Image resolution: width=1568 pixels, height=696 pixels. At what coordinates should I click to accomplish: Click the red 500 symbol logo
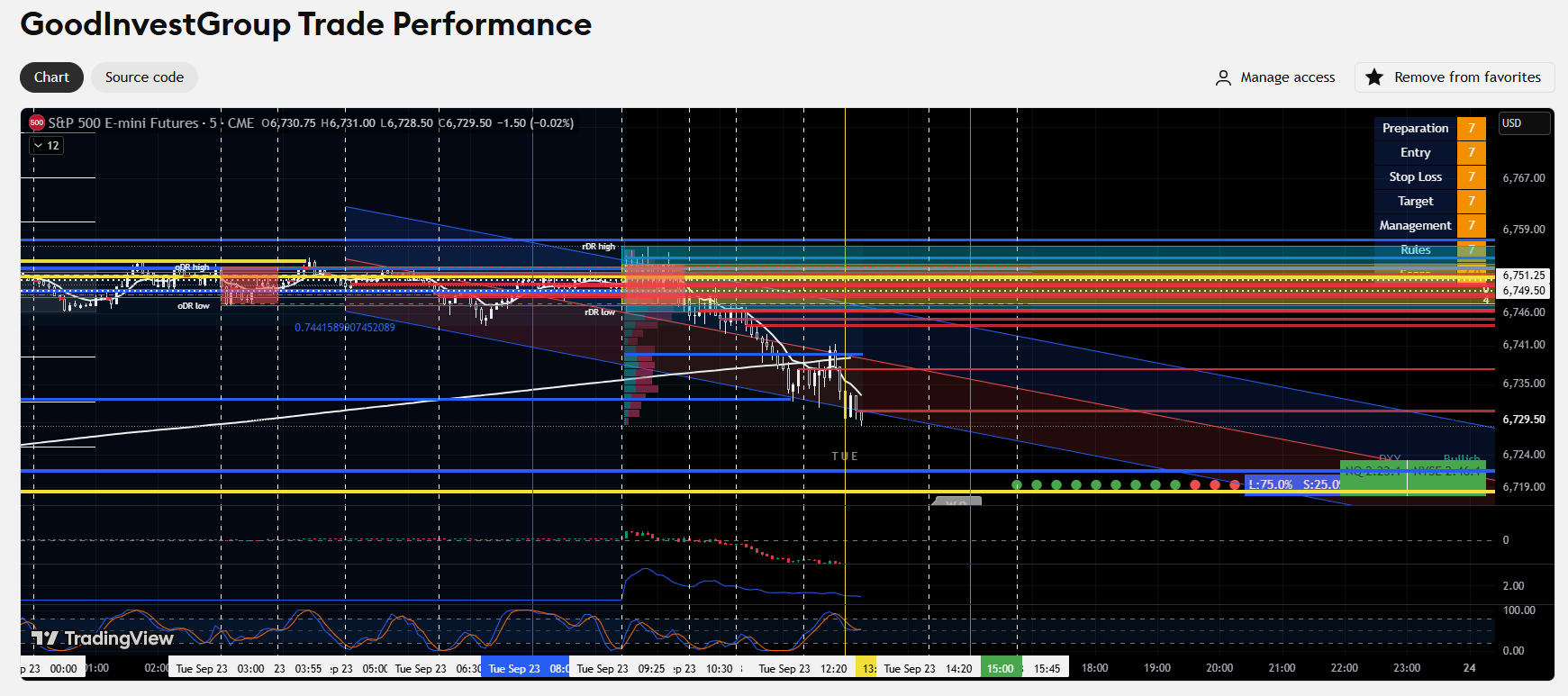coord(37,122)
